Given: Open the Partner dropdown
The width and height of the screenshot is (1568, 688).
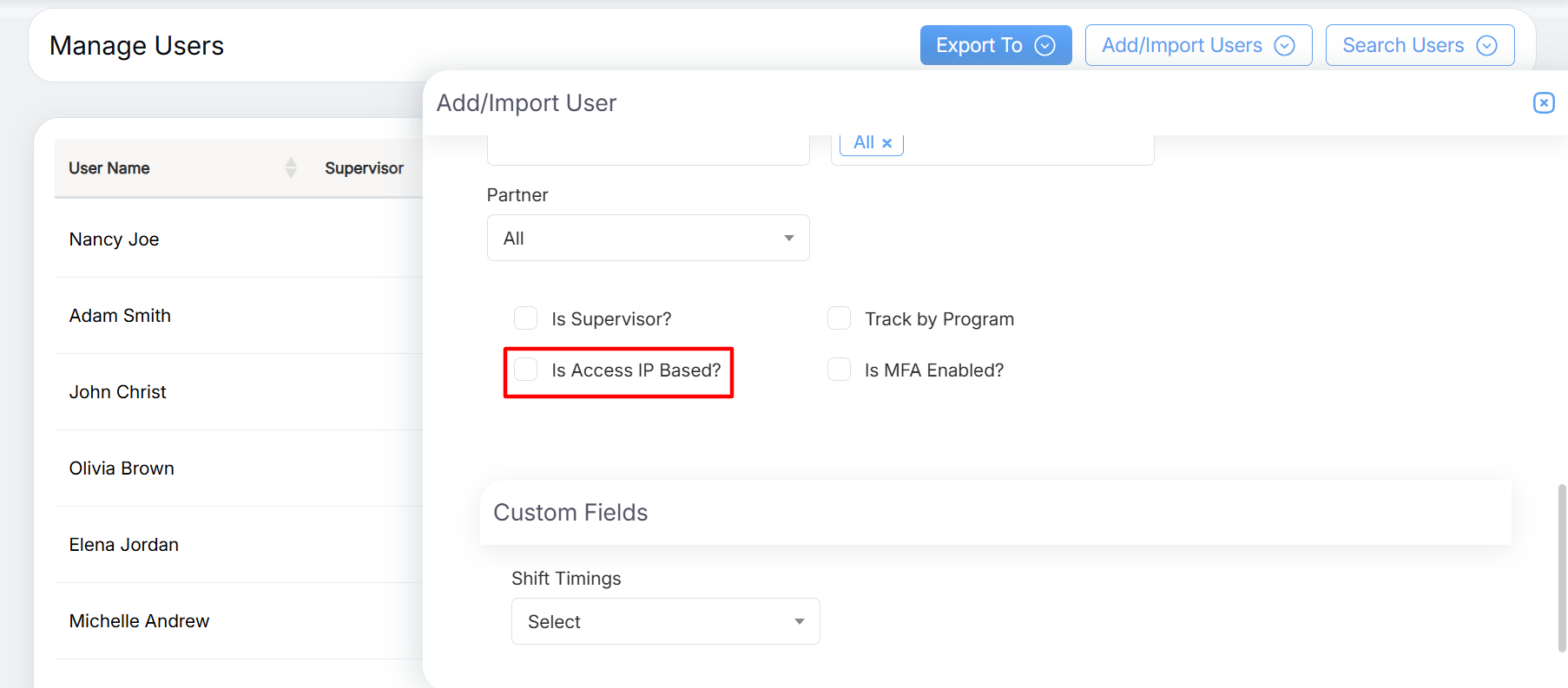Looking at the screenshot, I should pyautogui.click(x=648, y=238).
